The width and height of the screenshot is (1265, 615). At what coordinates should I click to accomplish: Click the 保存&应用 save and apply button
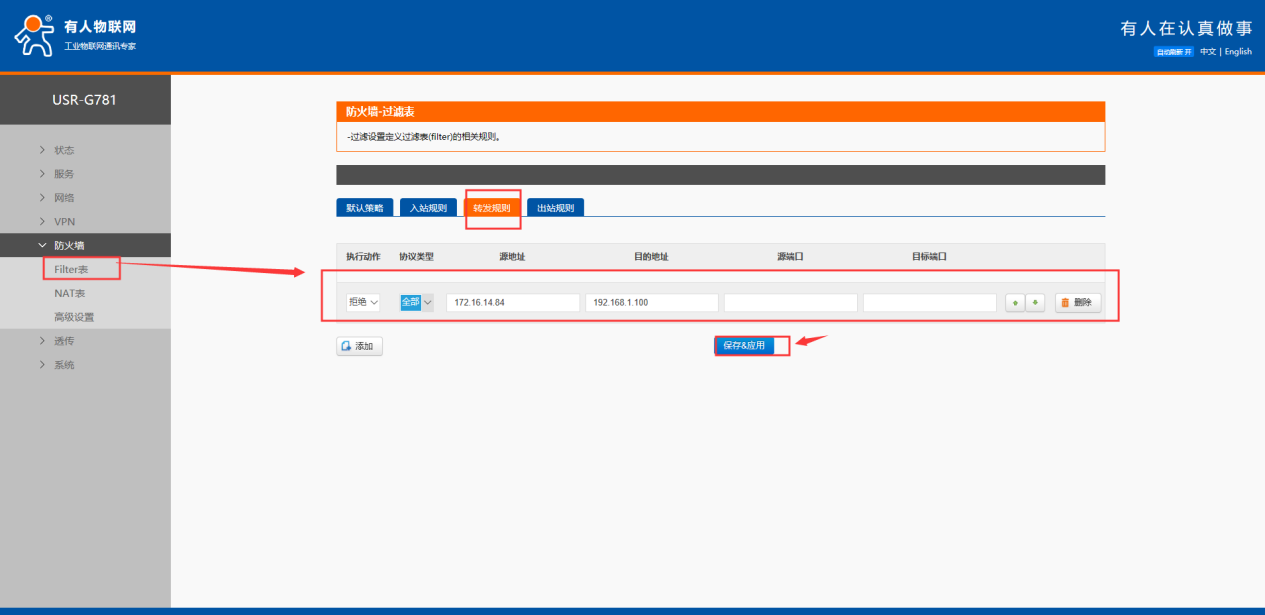[744, 345]
